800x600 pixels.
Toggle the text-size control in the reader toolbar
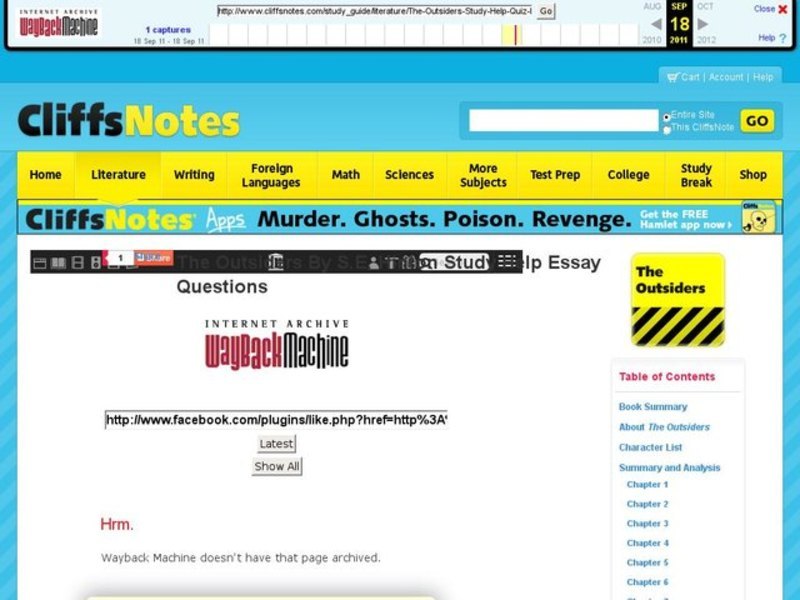click(390, 261)
